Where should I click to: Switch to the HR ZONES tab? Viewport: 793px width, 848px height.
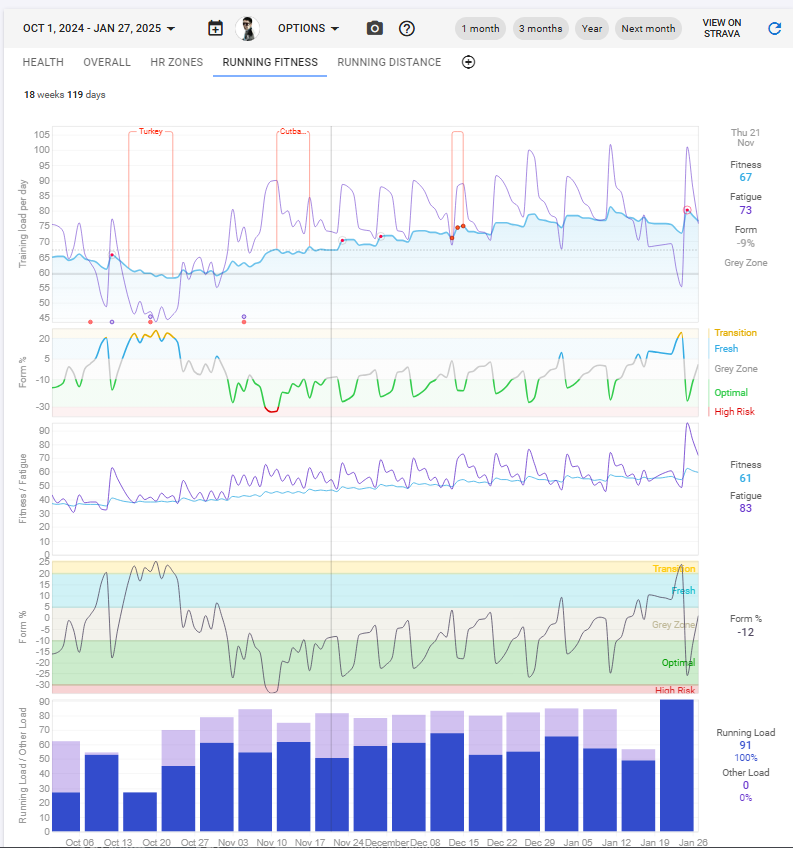(176, 62)
